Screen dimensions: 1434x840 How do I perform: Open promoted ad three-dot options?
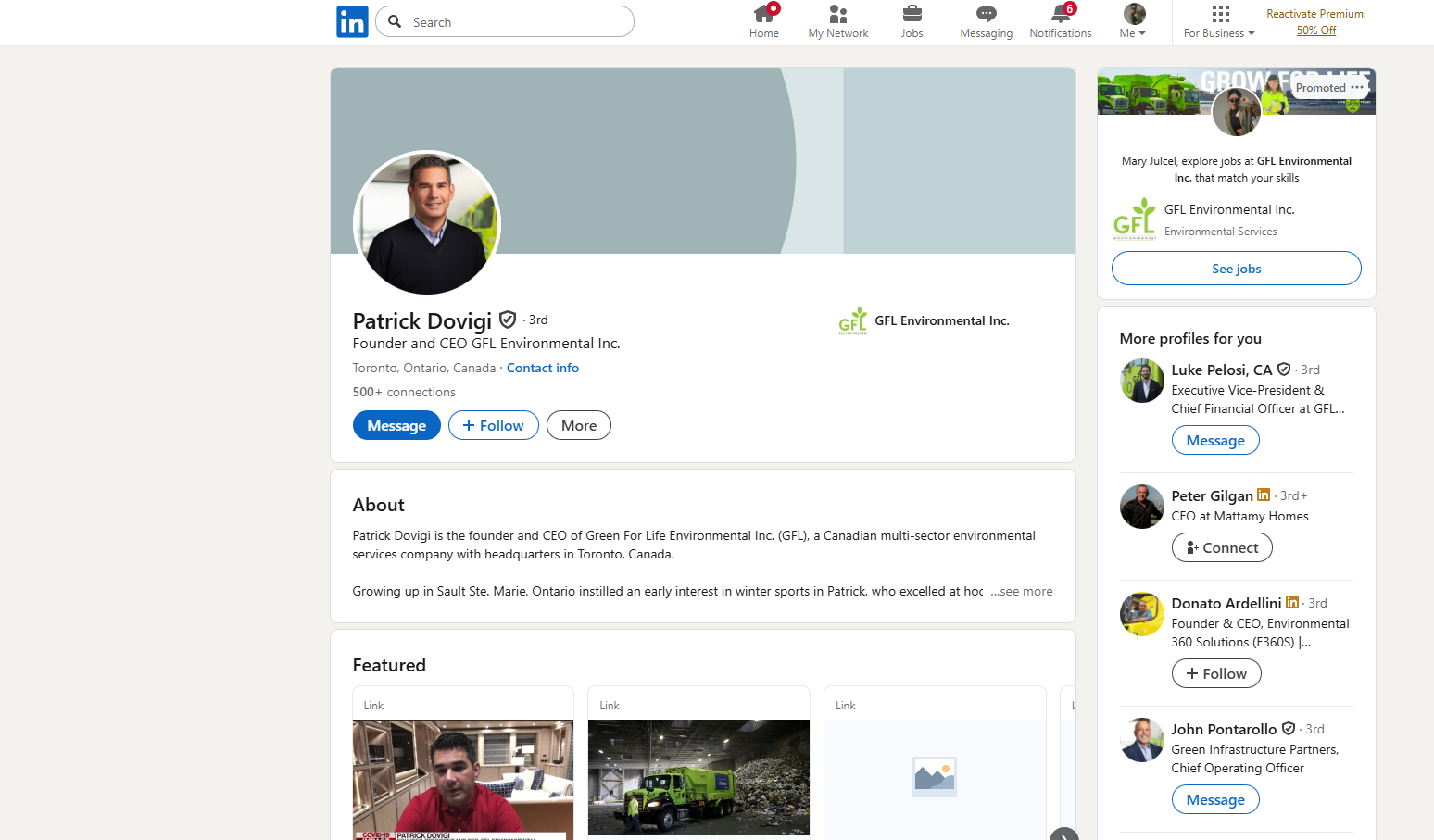pyautogui.click(x=1357, y=87)
